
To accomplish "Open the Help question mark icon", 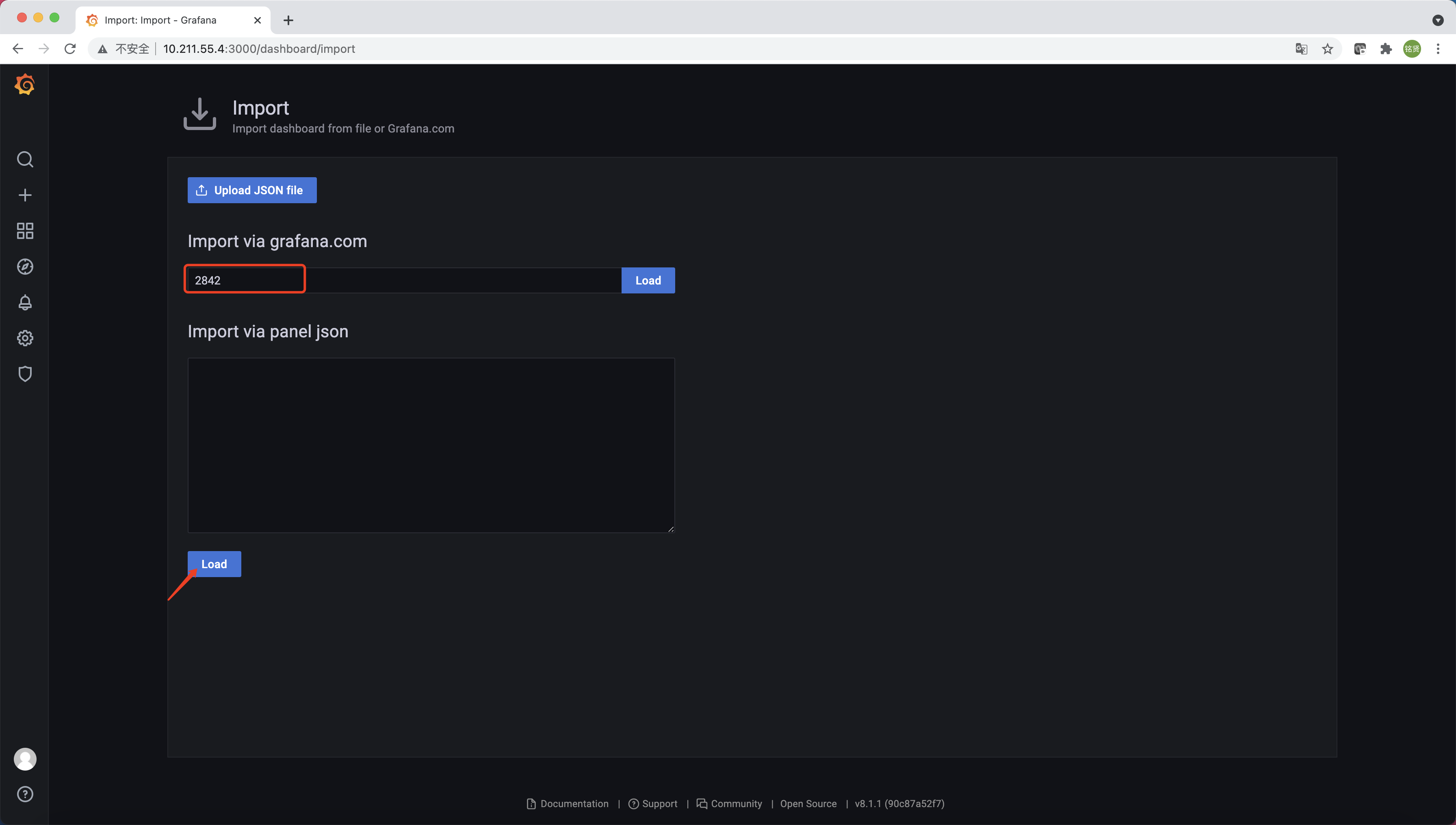I will pyautogui.click(x=25, y=795).
